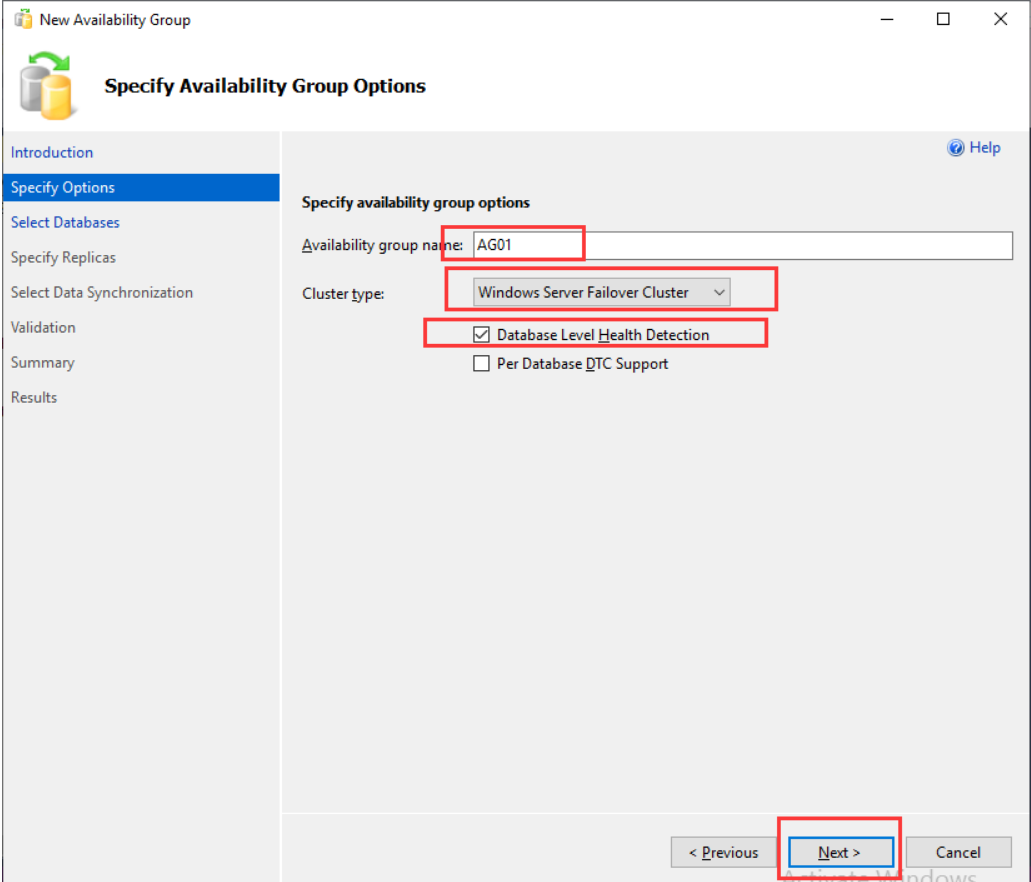This screenshot has height=882, width=1031.
Task: Open the Help link
Action: pyautogui.click(x=984, y=148)
